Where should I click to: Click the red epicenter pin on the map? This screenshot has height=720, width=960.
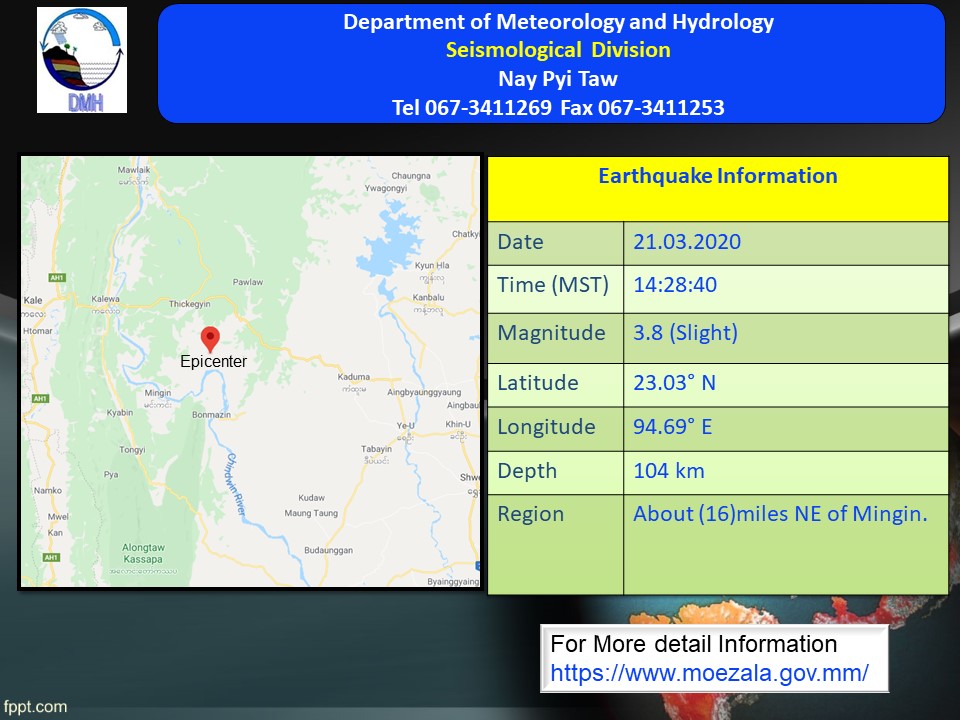click(210, 338)
